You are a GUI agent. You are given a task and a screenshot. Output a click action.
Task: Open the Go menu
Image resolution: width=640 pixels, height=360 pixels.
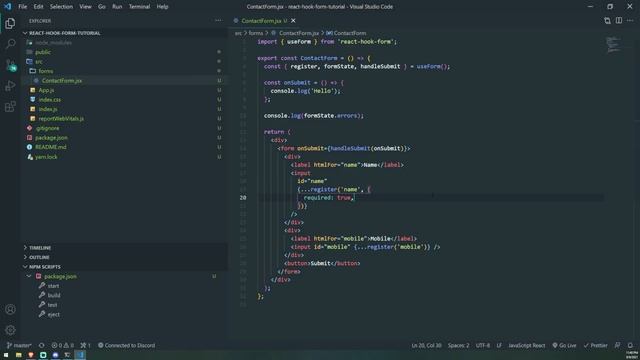(102, 7)
